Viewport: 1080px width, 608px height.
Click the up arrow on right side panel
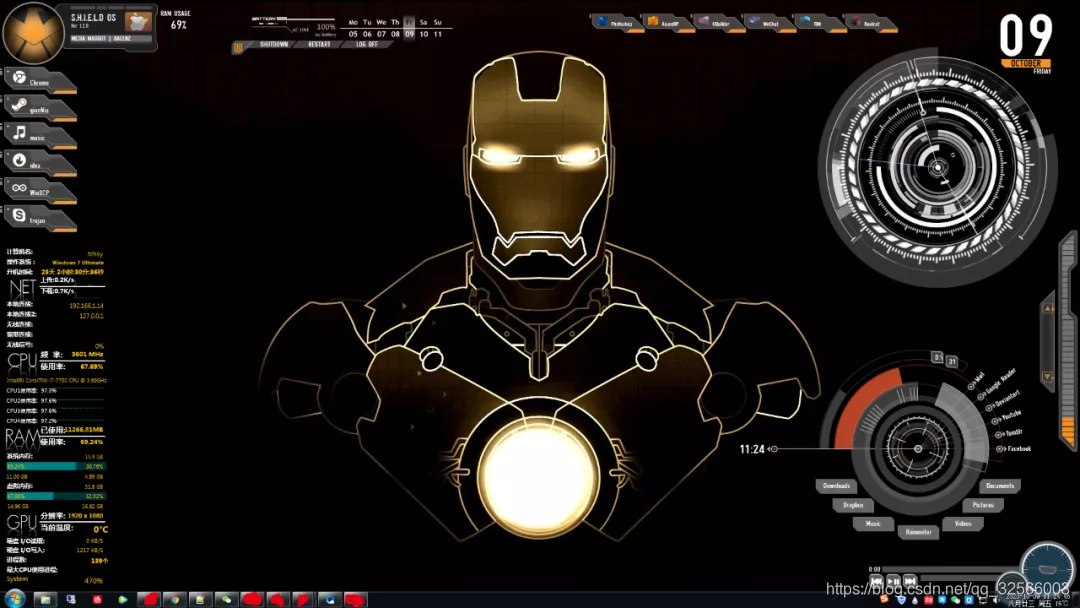(x=1048, y=308)
